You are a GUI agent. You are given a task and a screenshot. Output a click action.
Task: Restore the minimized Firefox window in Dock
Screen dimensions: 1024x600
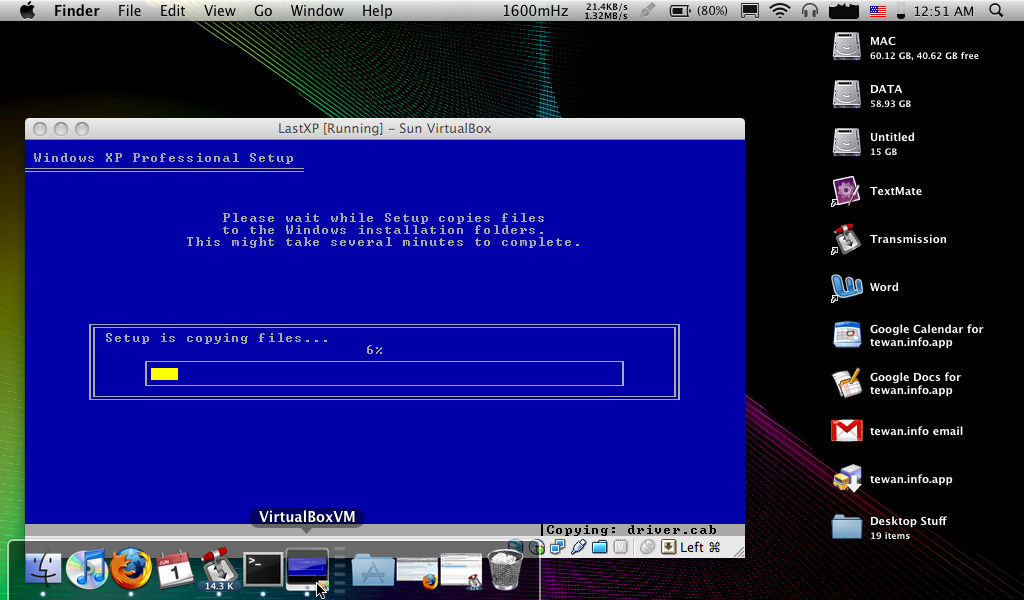pos(417,572)
